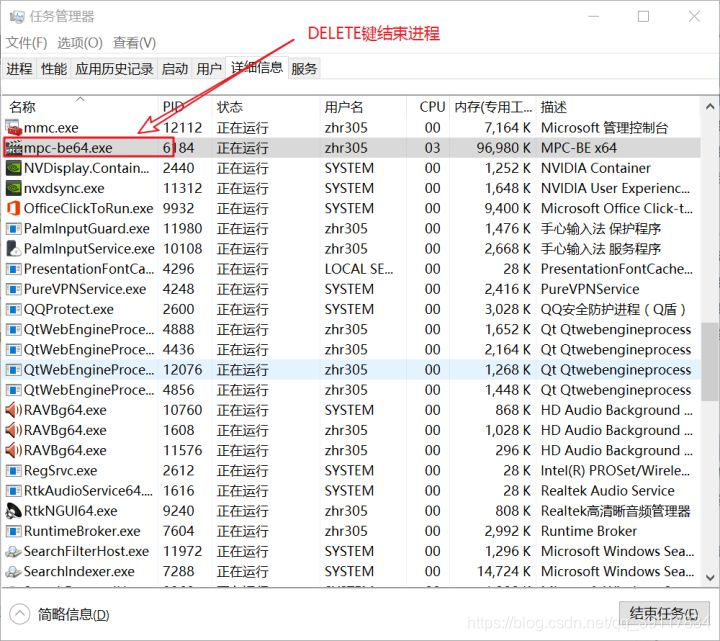The height and width of the screenshot is (641, 720).
Task: Click the RegSrvc.exe icon
Action: coord(13,471)
